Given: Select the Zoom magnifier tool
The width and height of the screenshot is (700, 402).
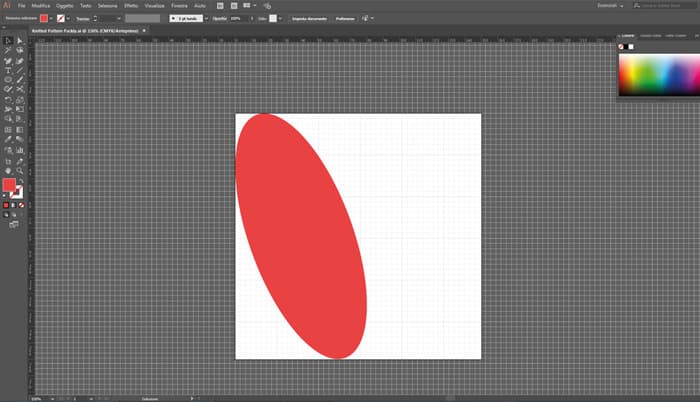Looking at the screenshot, I should pyautogui.click(x=20, y=170).
